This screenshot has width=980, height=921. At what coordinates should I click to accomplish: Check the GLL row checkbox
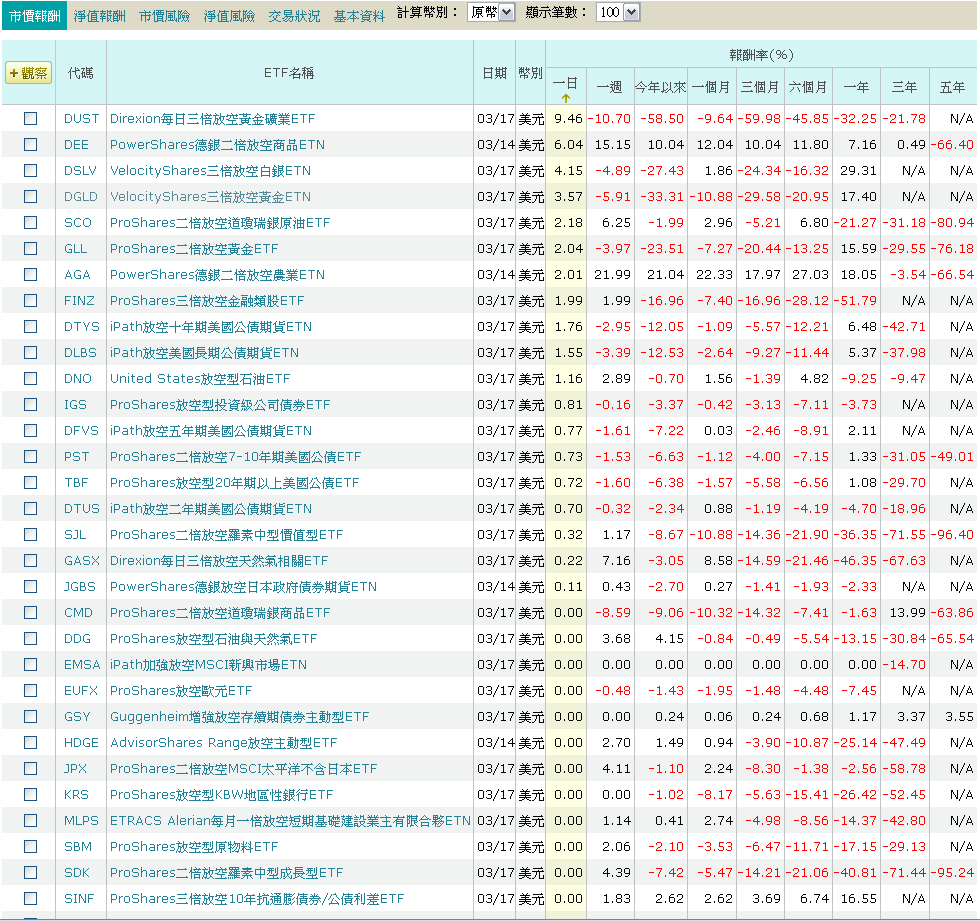click(x=30, y=248)
